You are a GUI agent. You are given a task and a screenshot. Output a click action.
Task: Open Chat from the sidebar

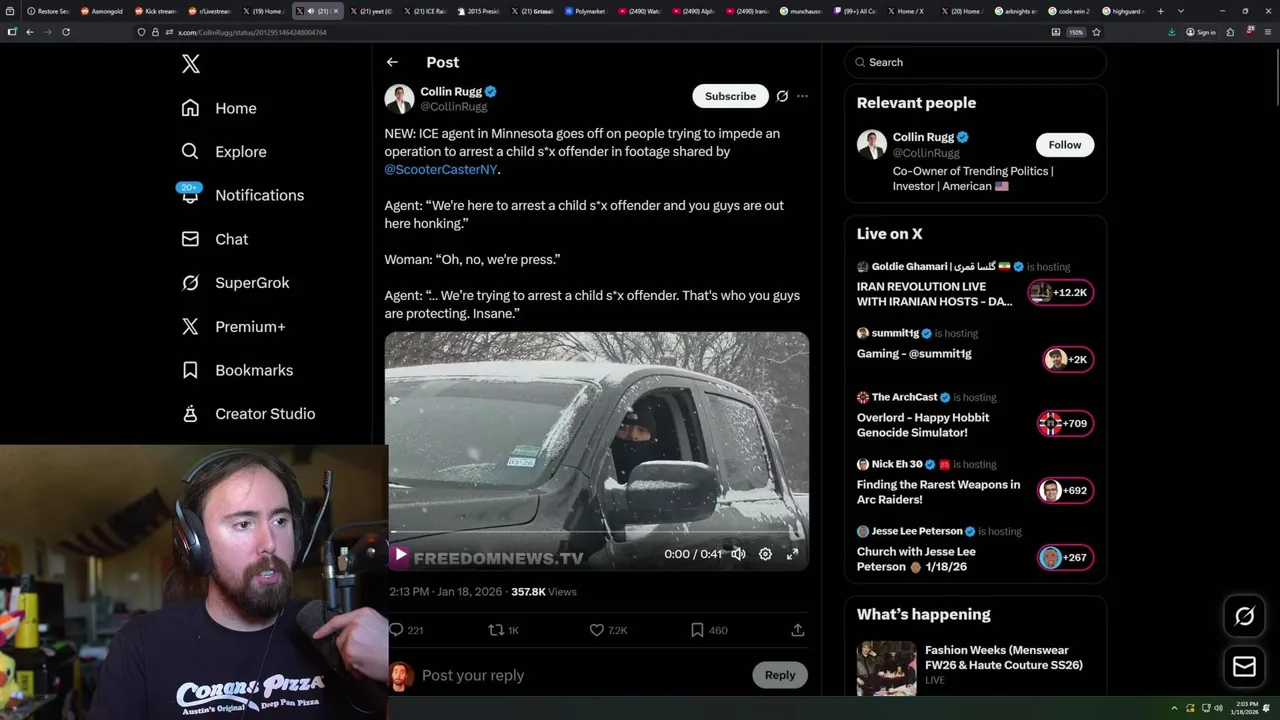tap(214, 239)
